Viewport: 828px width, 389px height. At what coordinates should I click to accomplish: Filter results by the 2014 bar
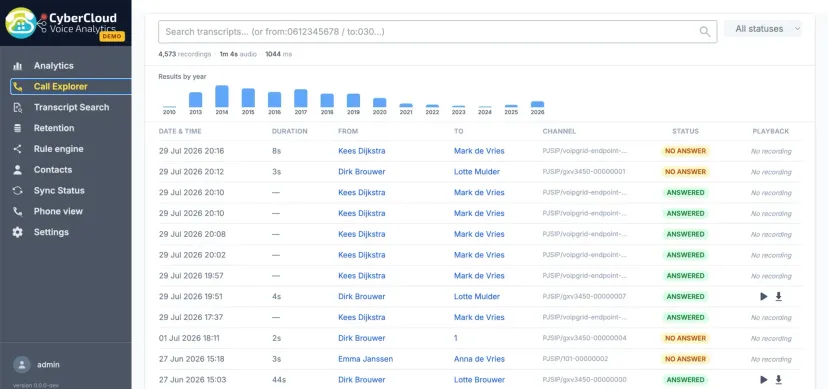coord(222,97)
